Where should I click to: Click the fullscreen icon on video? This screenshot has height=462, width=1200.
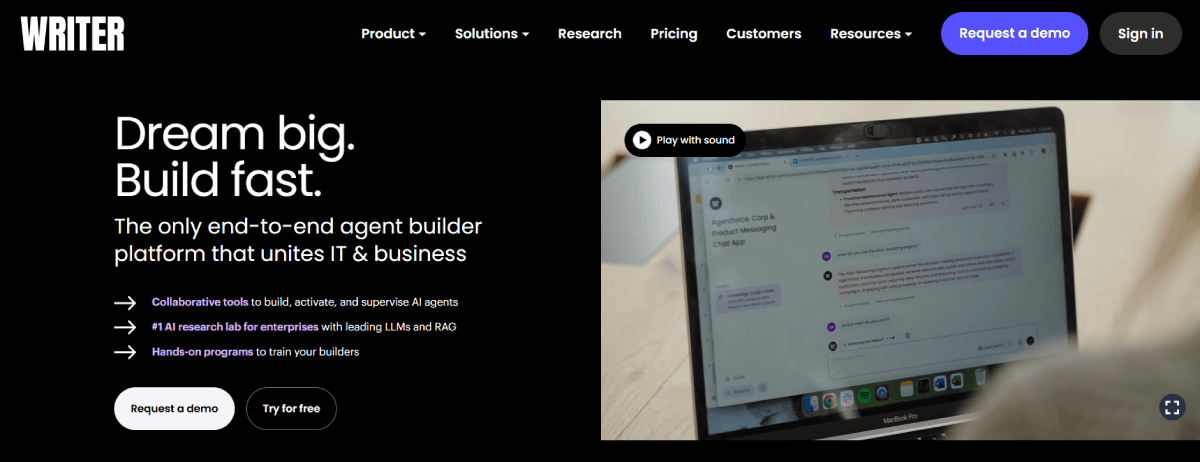tap(1172, 406)
